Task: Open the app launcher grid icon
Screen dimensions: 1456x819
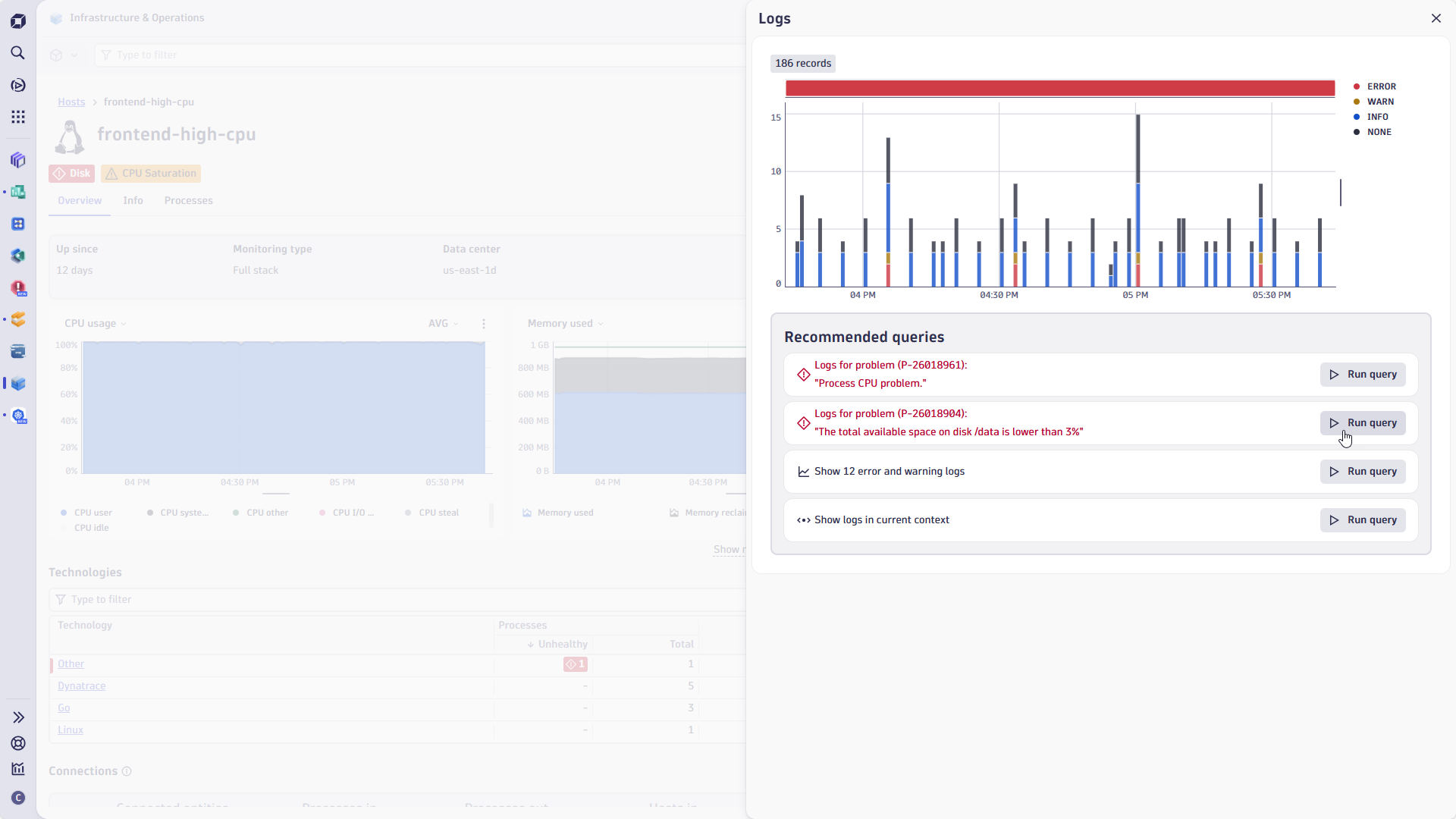Action: [x=18, y=117]
